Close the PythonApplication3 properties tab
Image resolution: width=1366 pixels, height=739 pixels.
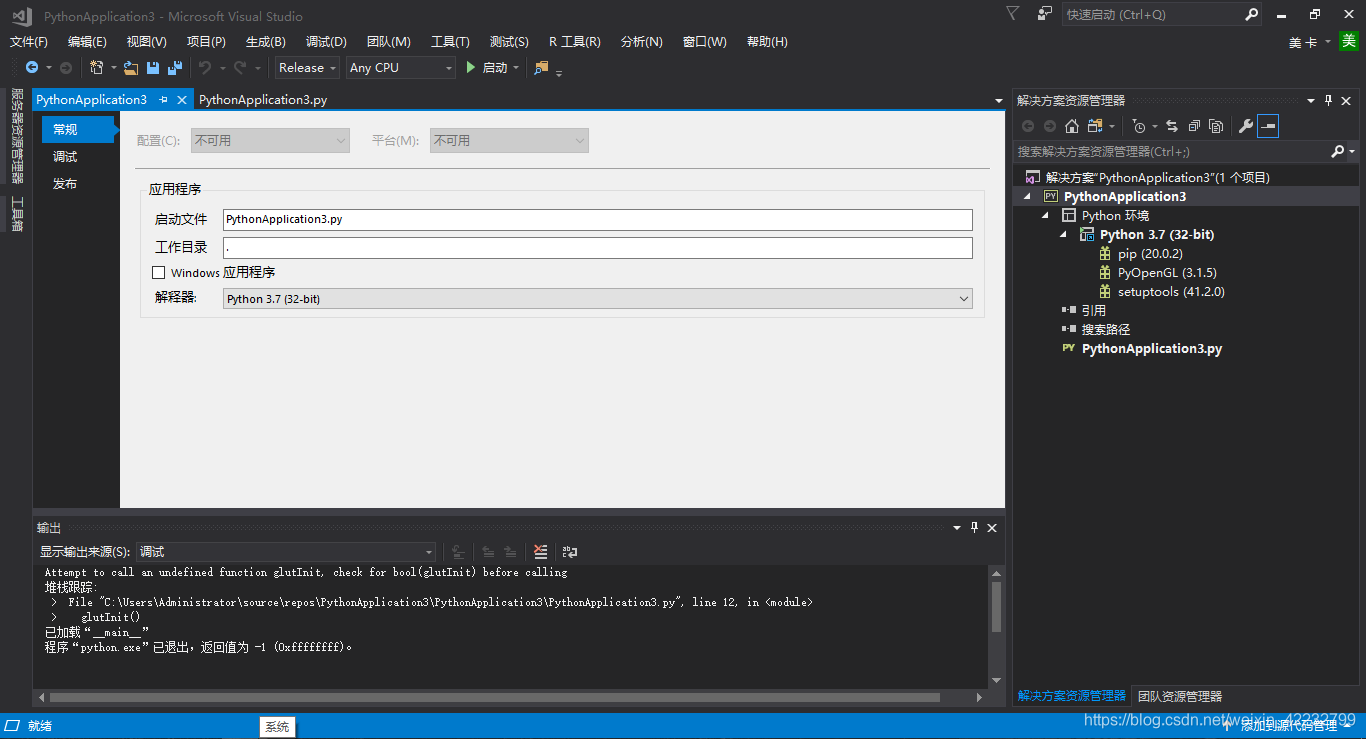click(182, 100)
